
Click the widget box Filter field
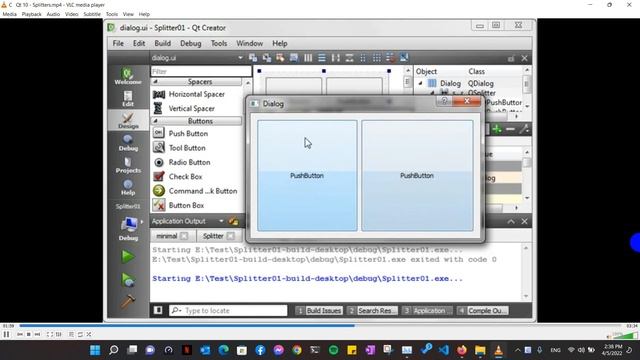pos(201,71)
